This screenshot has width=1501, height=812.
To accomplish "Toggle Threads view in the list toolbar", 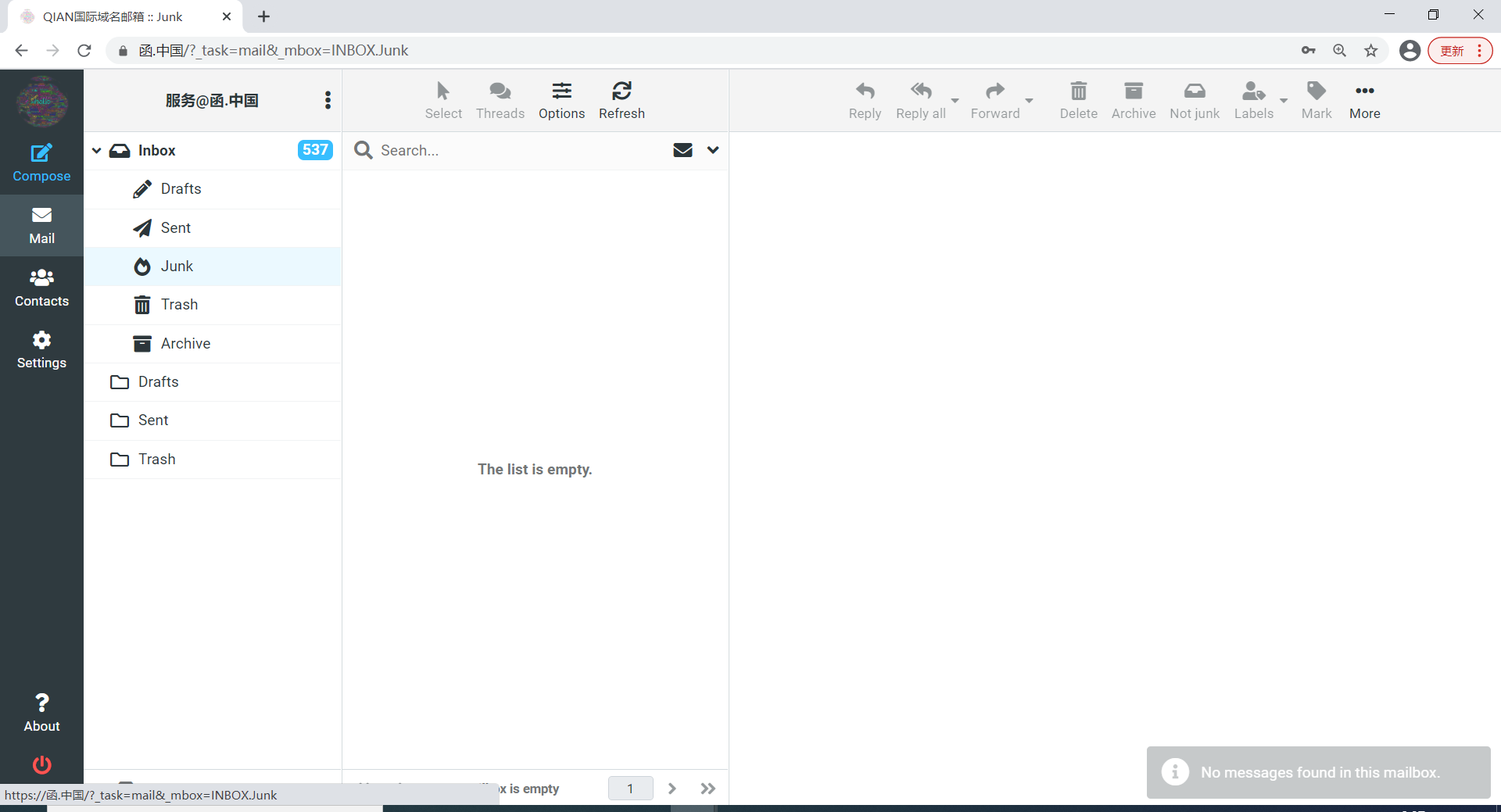I will pos(500,100).
